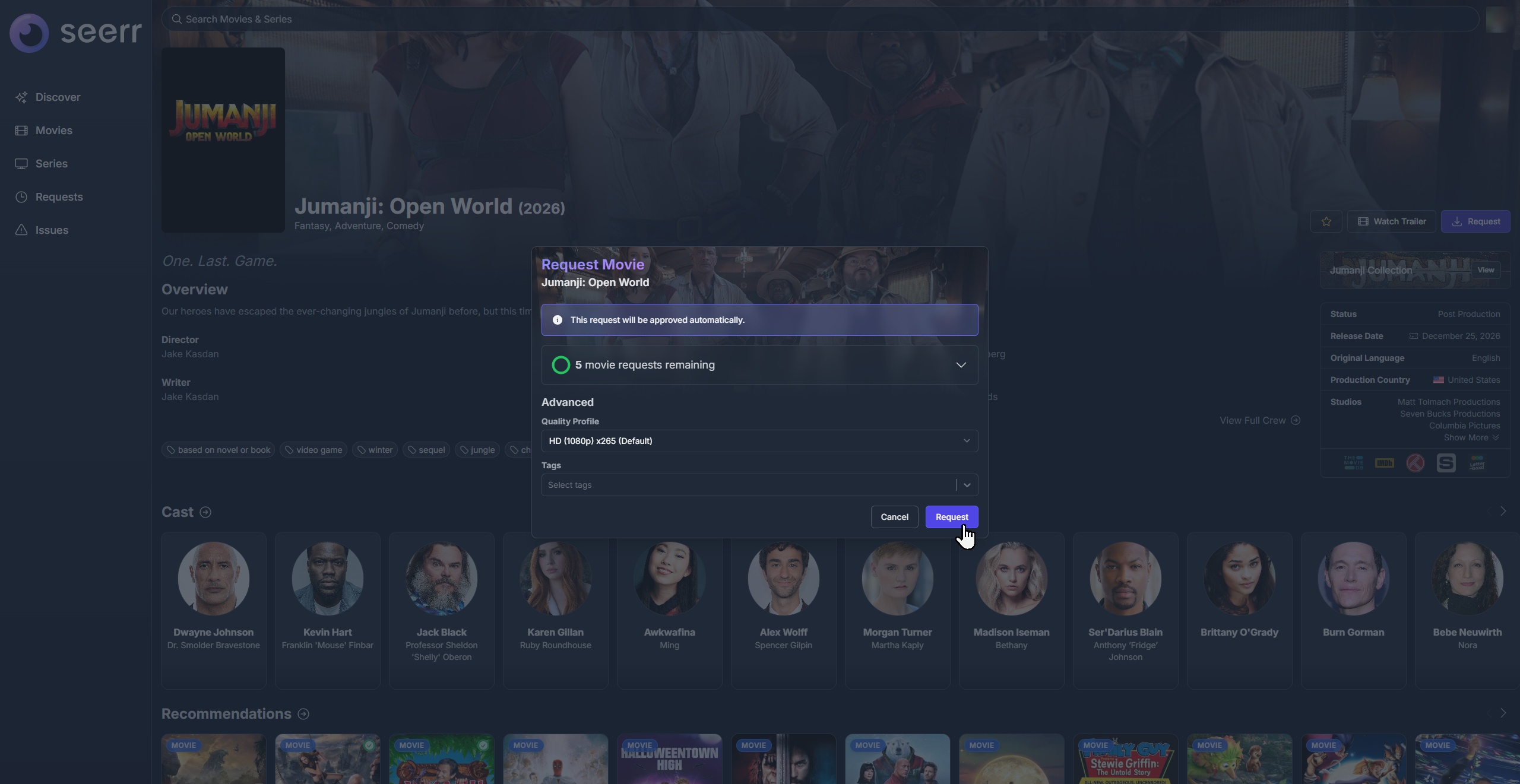Go to Discover page
The height and width of the screenshot is (784, 1520).
76,97
